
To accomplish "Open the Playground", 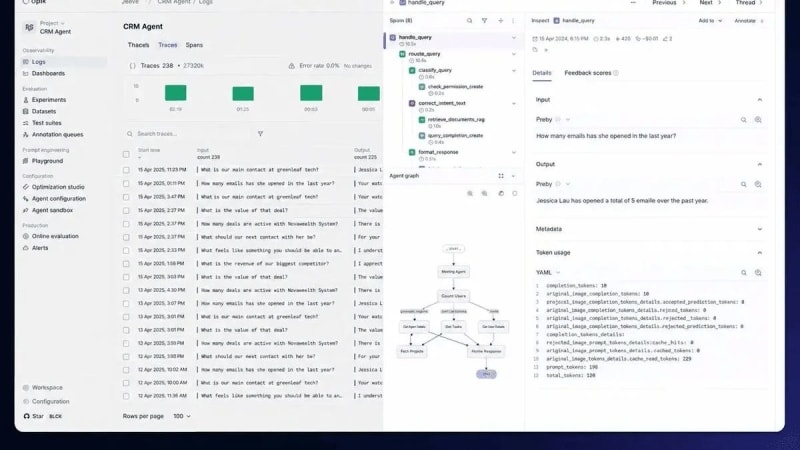I will [47, 161].
